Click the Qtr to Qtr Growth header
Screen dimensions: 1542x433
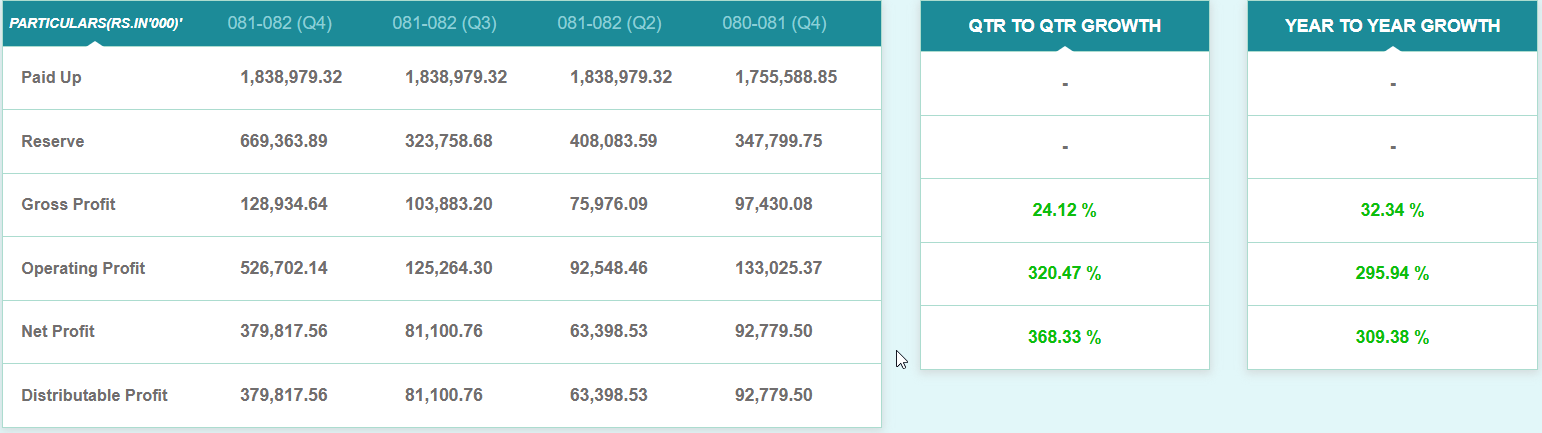tap(1064, 26)
